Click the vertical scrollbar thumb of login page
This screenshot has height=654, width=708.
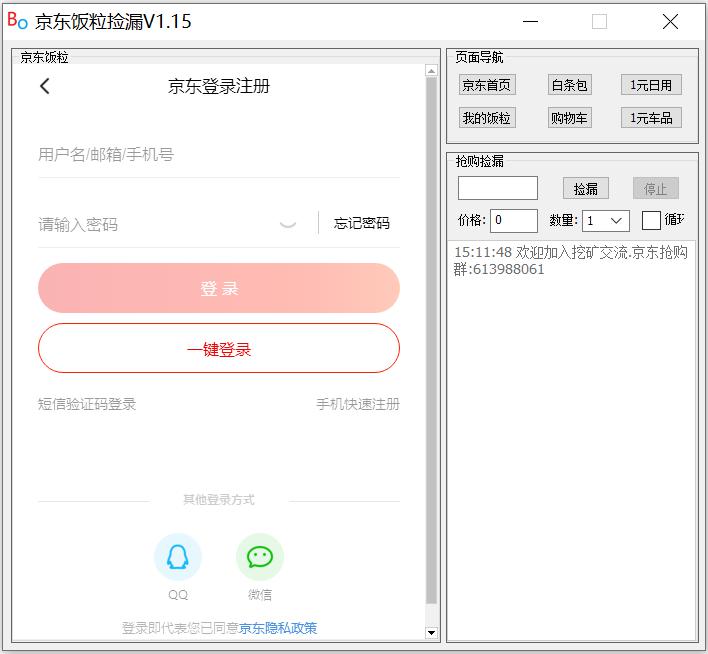tap(431, 340)
